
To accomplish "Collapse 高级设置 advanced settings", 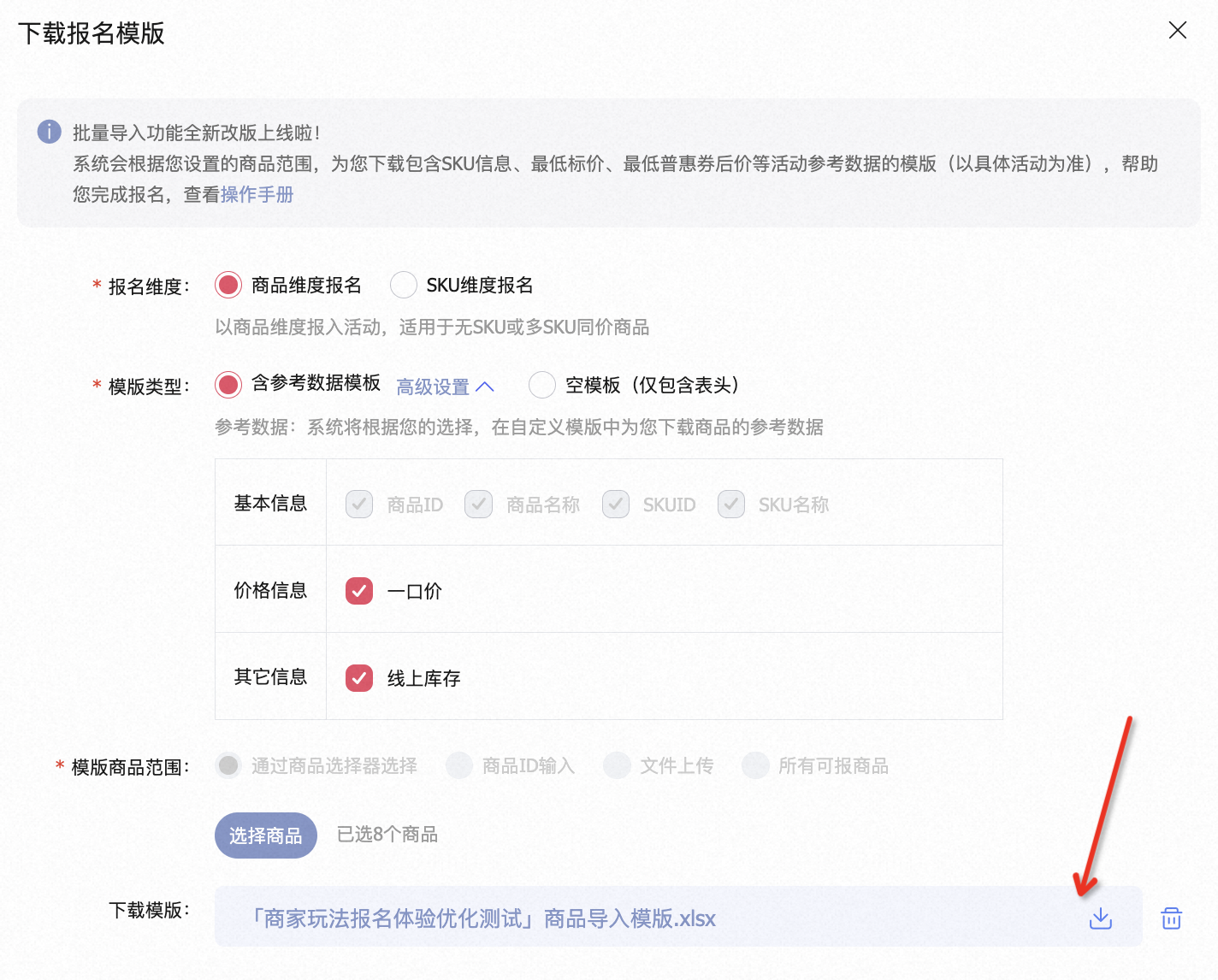I will point(446,387).
